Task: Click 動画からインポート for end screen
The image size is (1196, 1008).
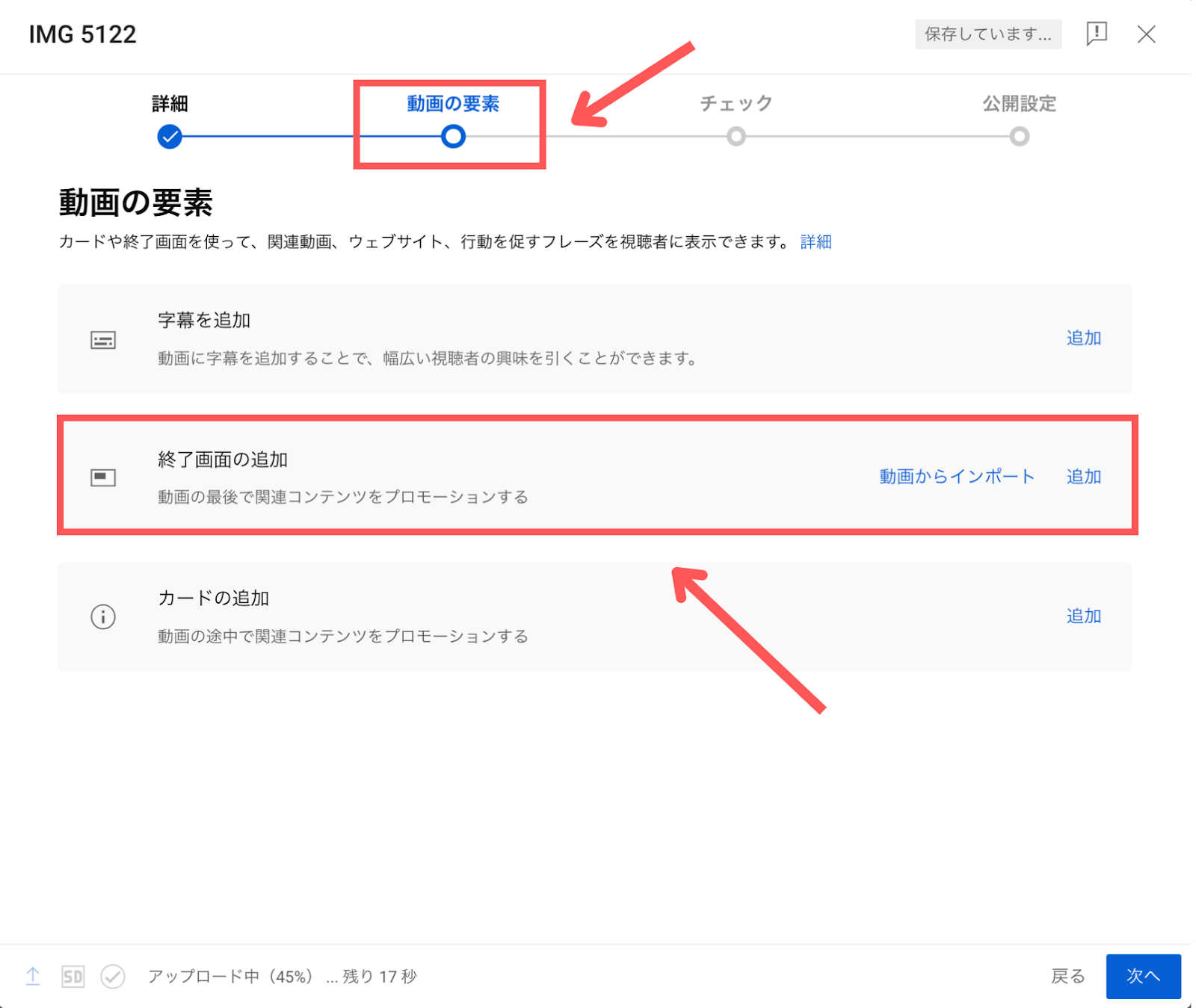Action: (x=957, y=477)
